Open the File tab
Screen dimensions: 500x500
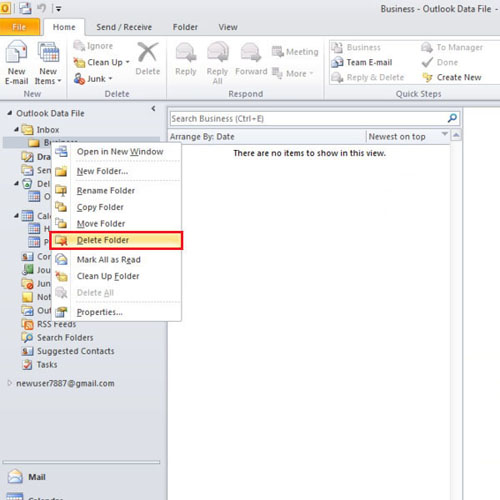point(19,27)
